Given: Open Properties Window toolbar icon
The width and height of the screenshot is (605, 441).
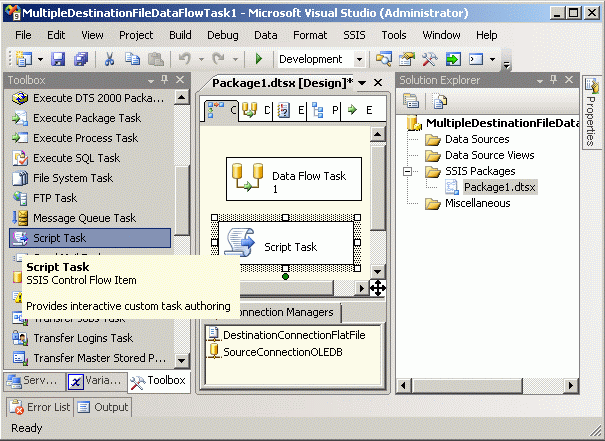Looking at the screenshot, I should tap(407, 59).
